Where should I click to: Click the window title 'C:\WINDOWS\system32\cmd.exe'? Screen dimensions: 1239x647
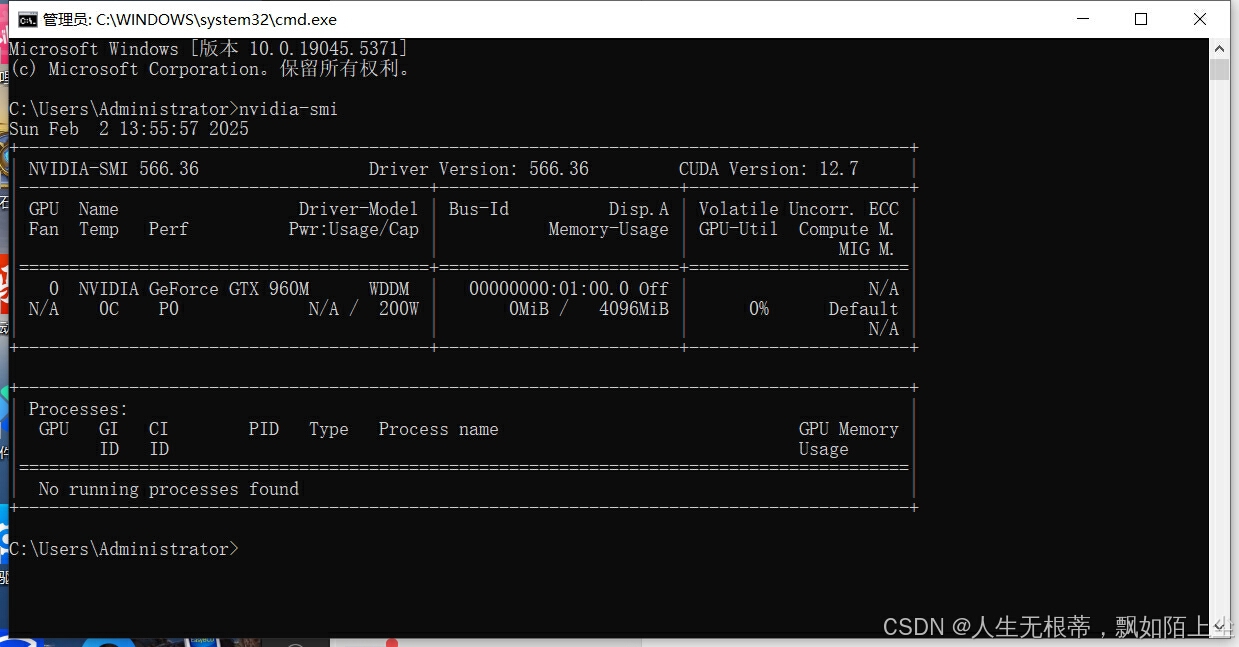[216, 19]
